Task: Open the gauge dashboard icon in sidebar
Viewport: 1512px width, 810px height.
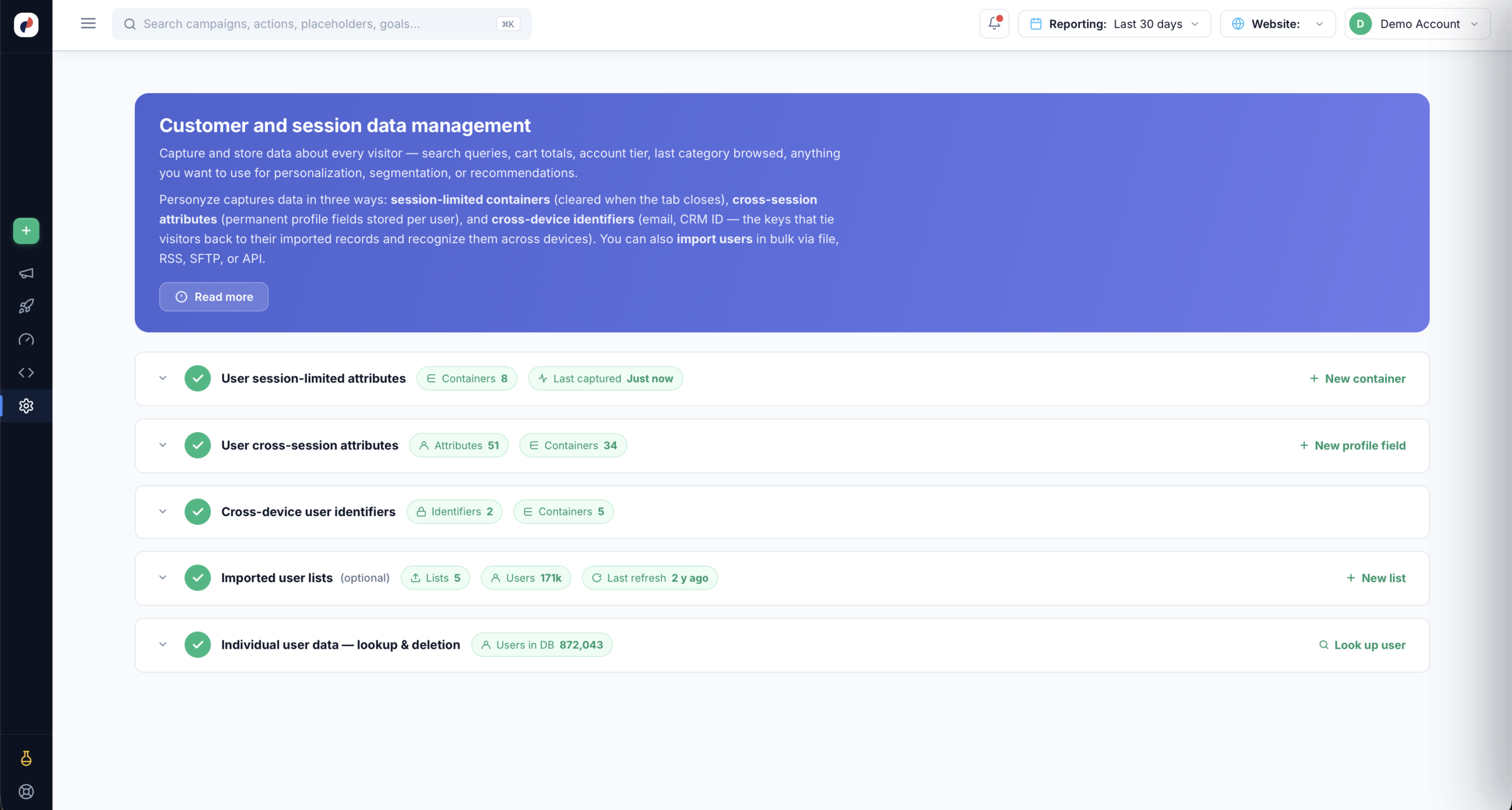Action: coord(26,339)
